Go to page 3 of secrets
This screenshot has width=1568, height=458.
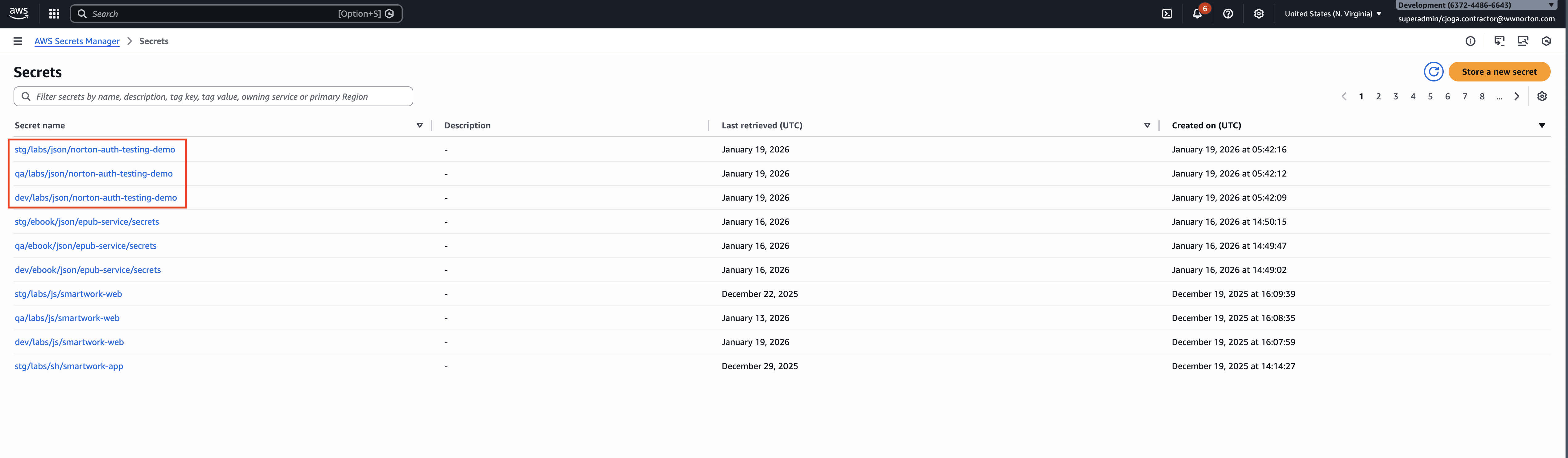pyautogui.click(x=1396, y=96)
